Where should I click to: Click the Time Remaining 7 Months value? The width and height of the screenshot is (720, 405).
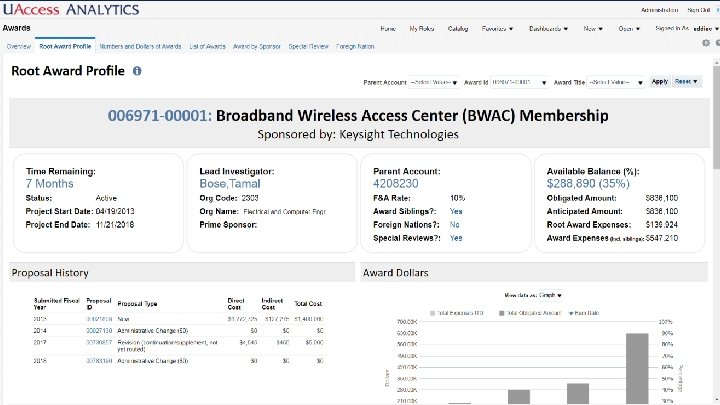[49, 184]
